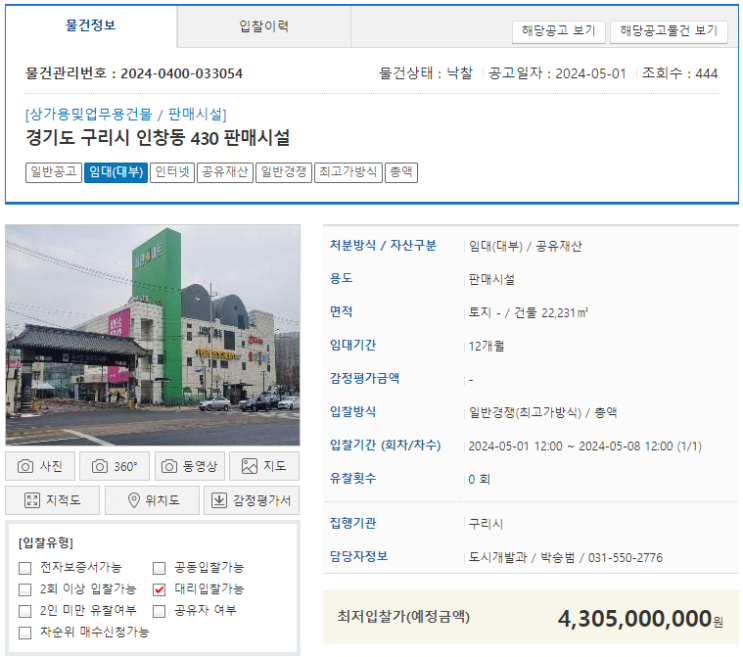Check the 2회 이상 입찰가능 checkbox
This screenshot has width=743, height=657.
click(25, 589)
